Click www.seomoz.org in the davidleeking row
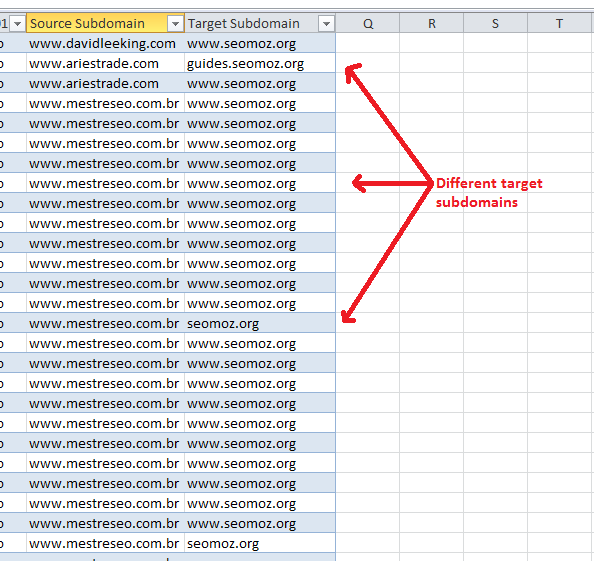The width and height of the screenshot is (594, 561). click(x=260, y=44)
